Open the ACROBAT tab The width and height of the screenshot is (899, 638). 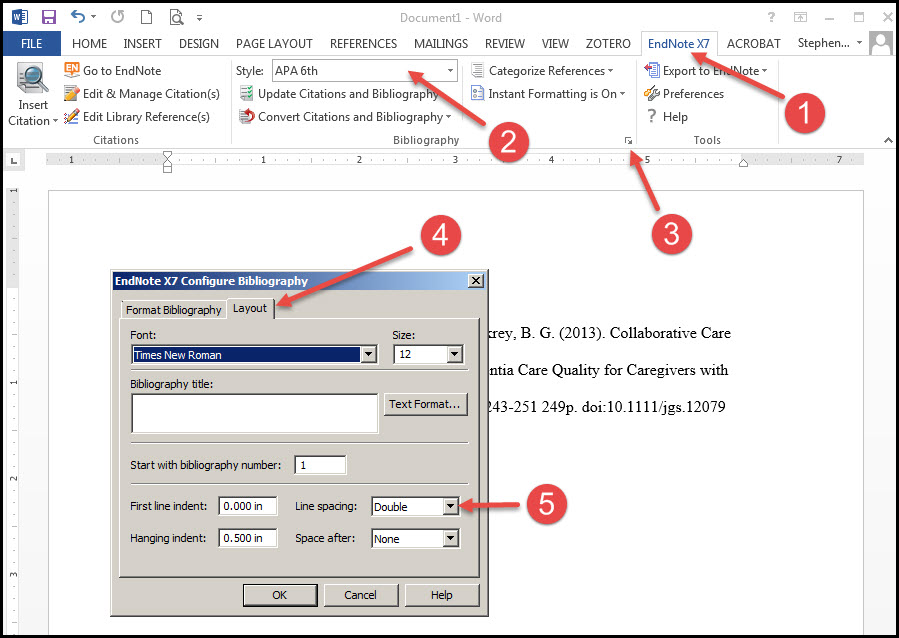coord(753,44)
